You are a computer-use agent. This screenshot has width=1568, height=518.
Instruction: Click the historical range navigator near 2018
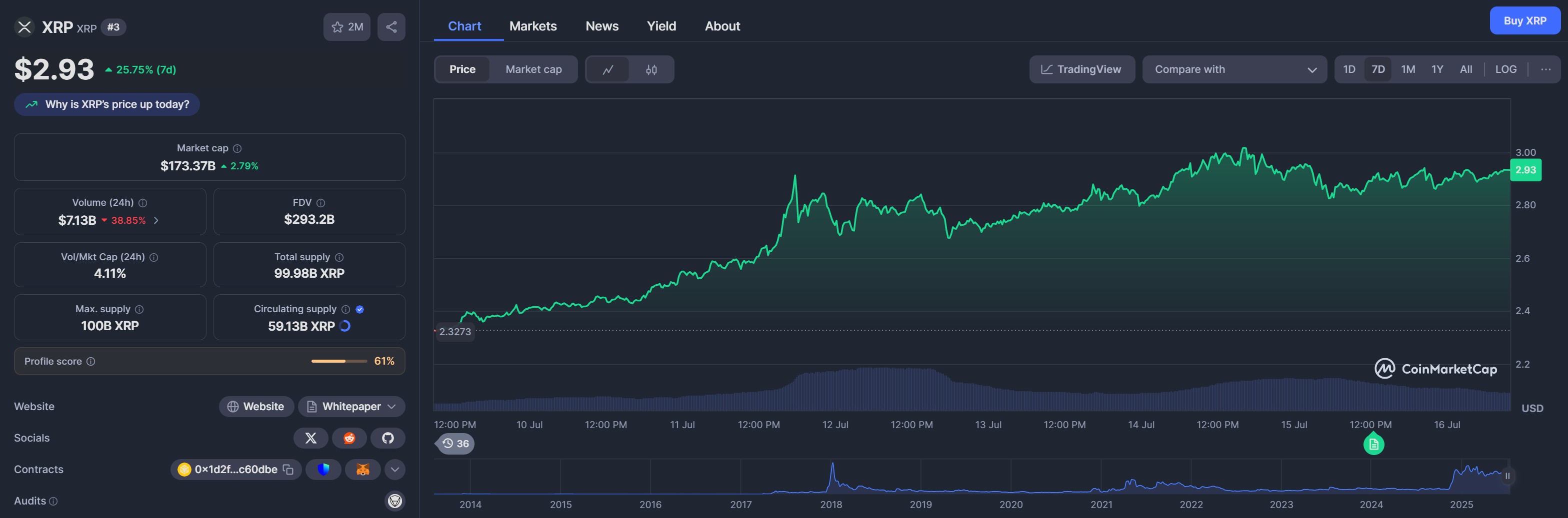pyautogui.click(x=831, y=477)
